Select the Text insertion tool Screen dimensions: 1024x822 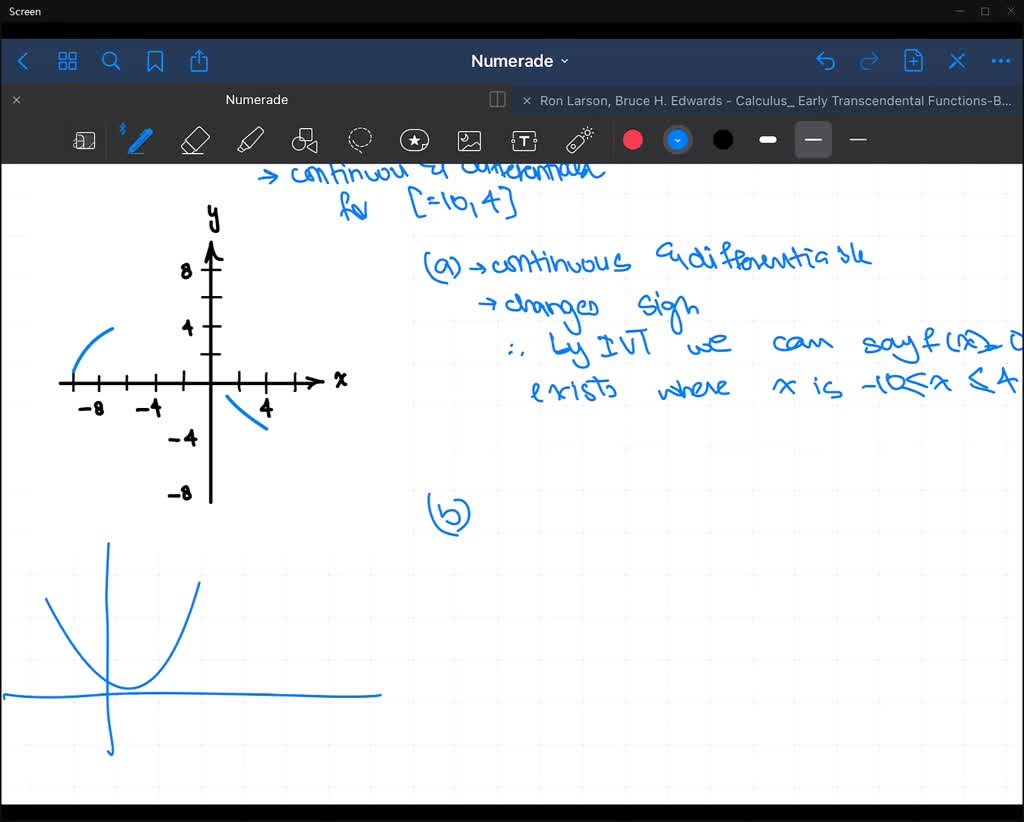pyautogui.click(x=523, y=140)
